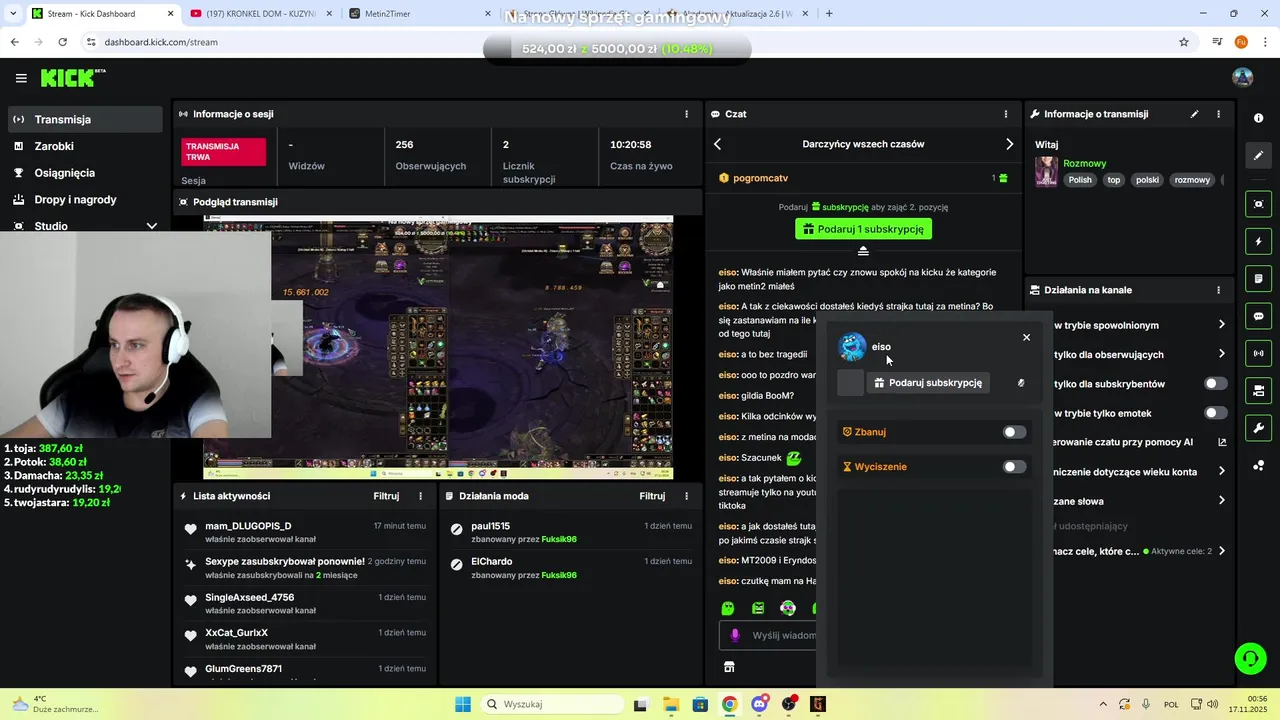
Task: Toggle Zbanuj for user eiso
Action: [x=1014, y=432]
